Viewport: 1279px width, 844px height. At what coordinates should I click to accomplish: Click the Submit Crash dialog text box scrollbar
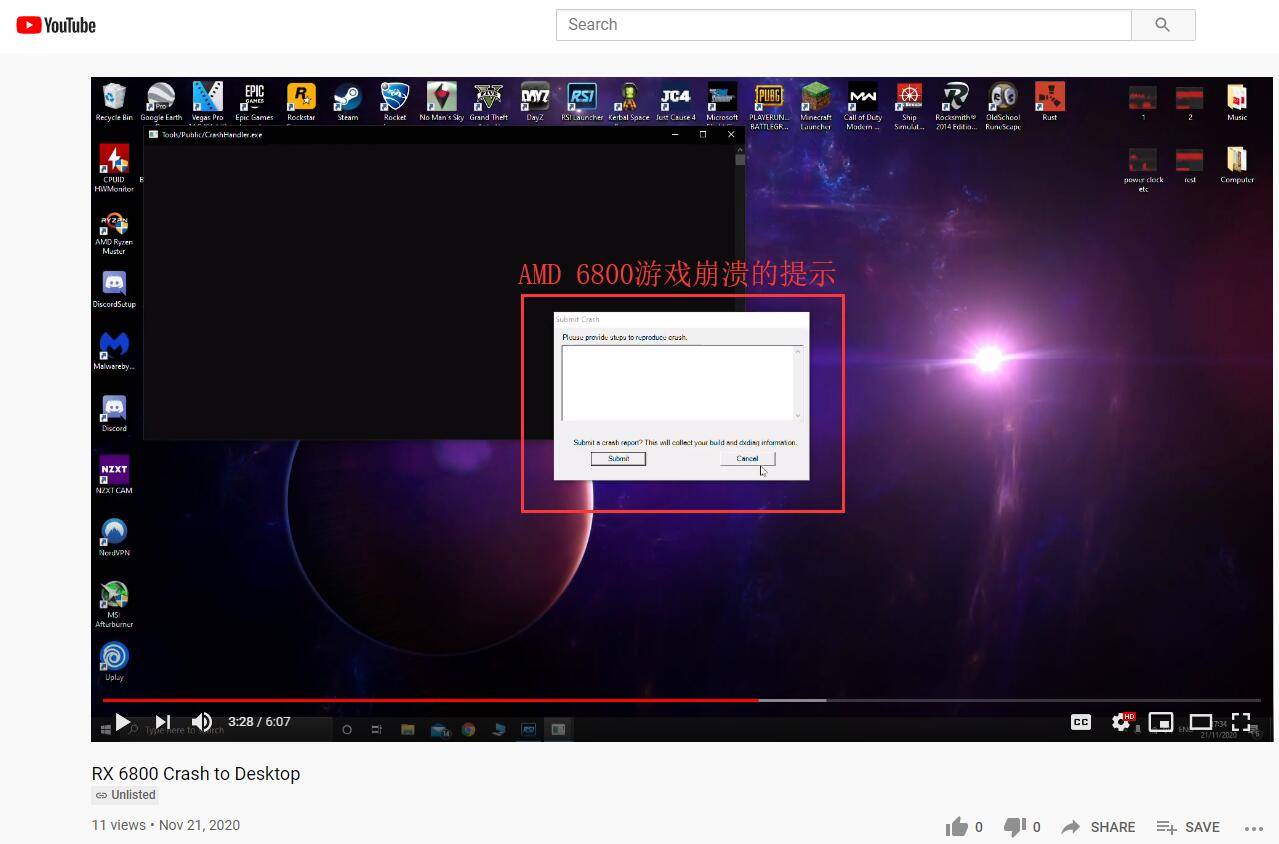click(x=798, y=383)
